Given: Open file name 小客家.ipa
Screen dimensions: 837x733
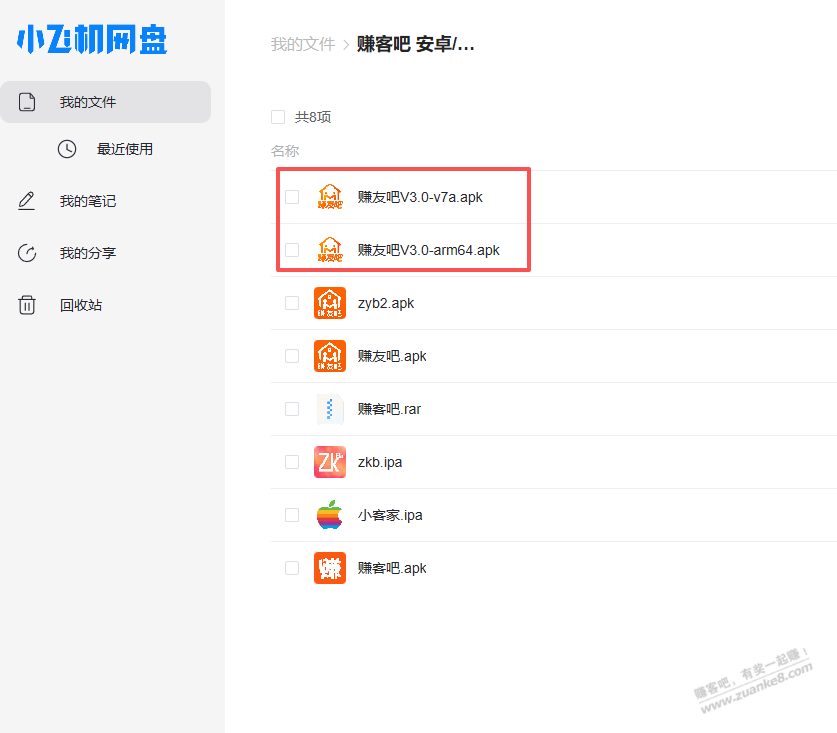Looking at the screenshot, I should (x=390, y=515).
